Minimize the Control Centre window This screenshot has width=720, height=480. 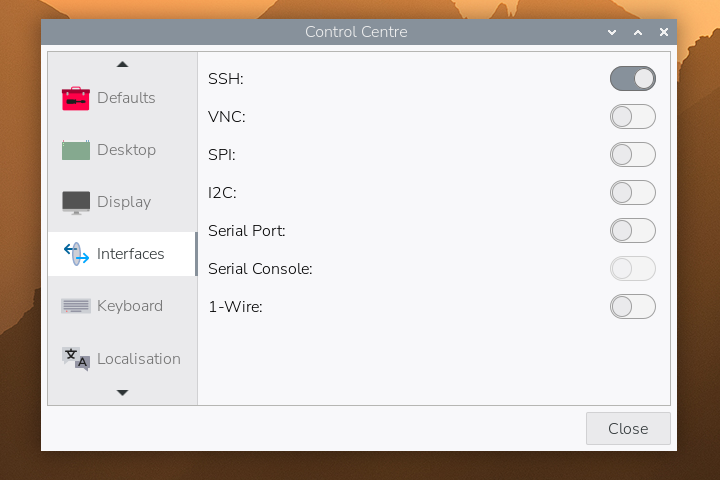(612, 32)
